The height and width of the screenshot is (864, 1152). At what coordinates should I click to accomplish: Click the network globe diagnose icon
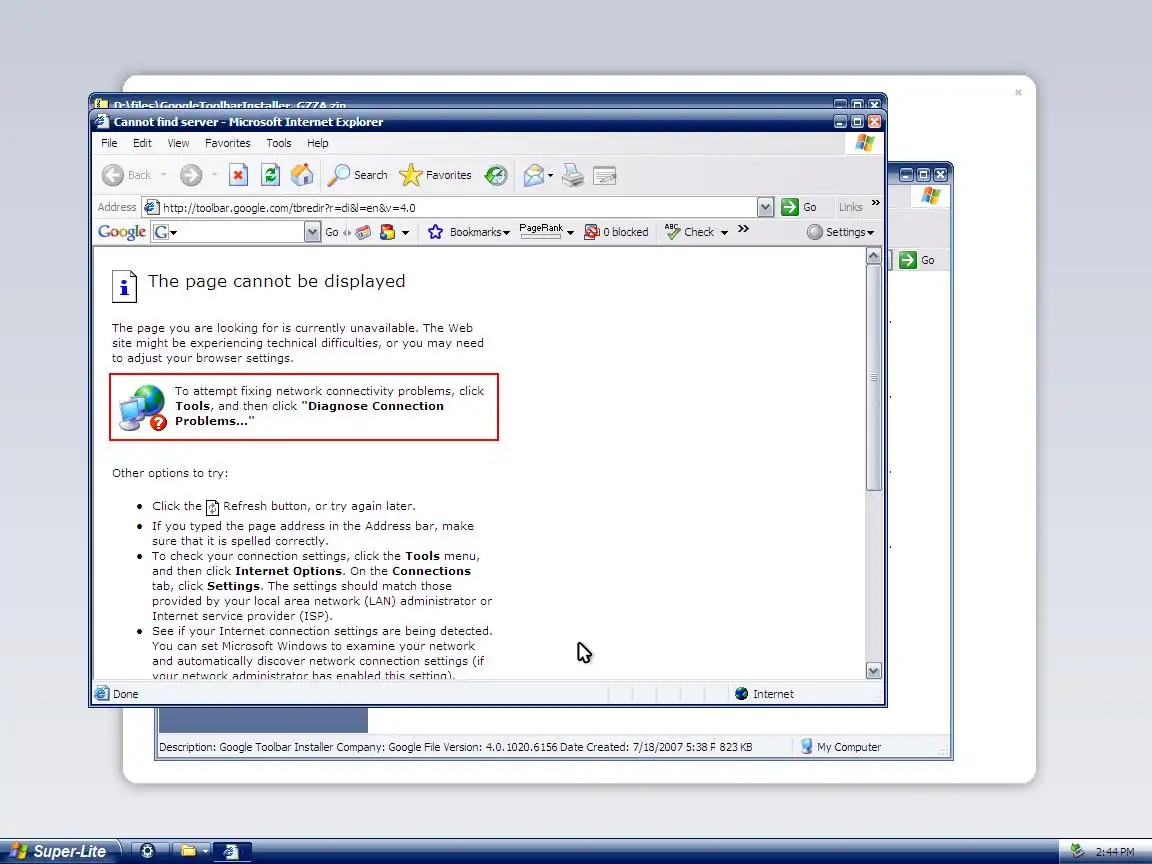pyautogui.click(x=143, y=408)
